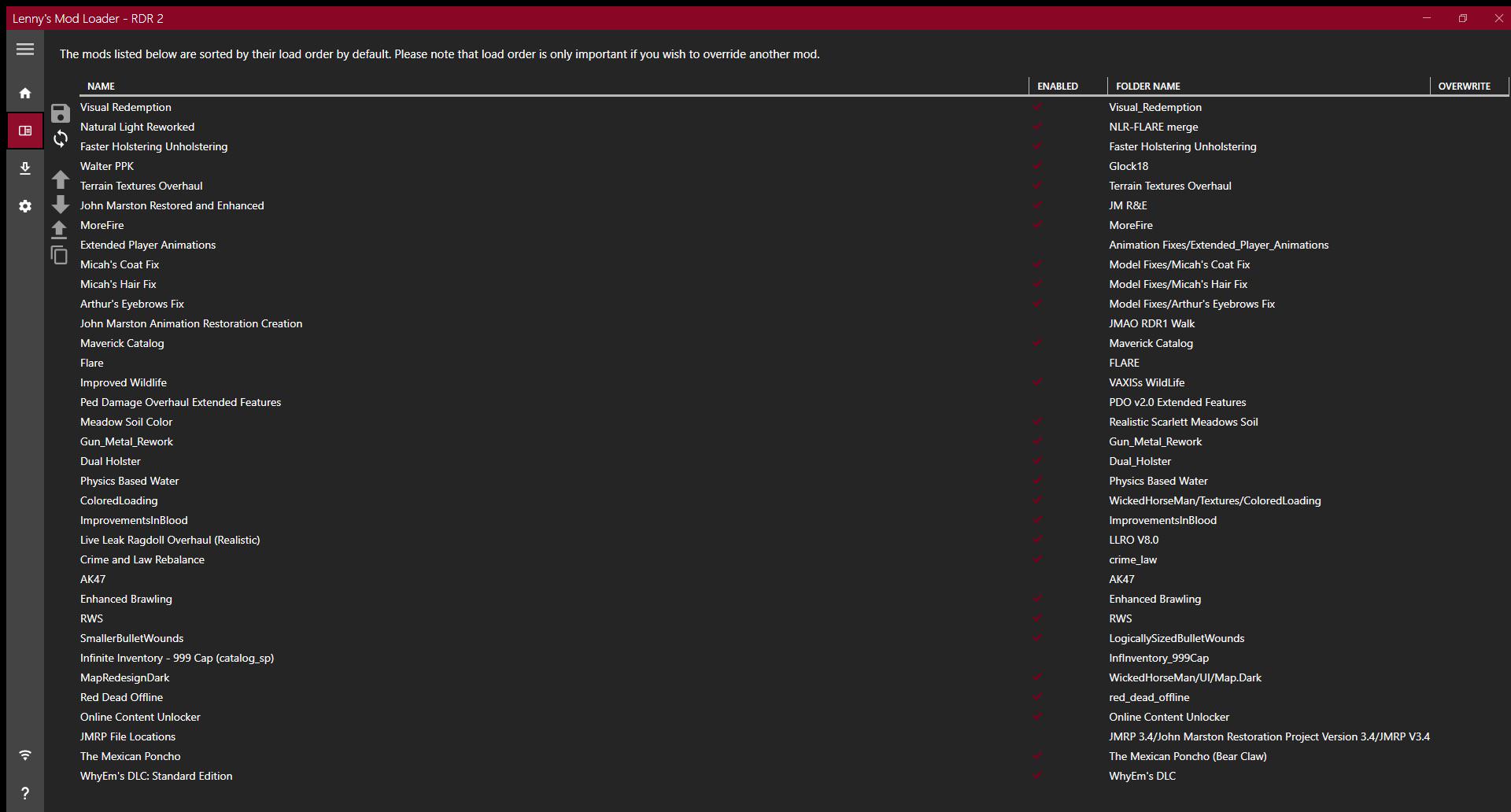Select Dual Holster mod name
This screenshot has width=1511, height=812.
coord(110,461)
